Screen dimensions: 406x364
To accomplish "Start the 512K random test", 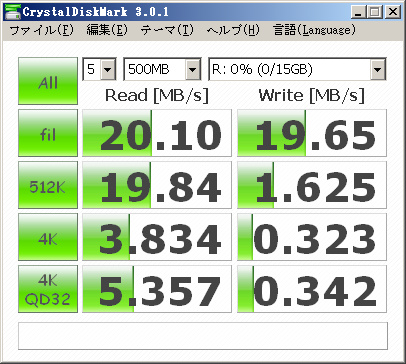I will coord(48,185).
